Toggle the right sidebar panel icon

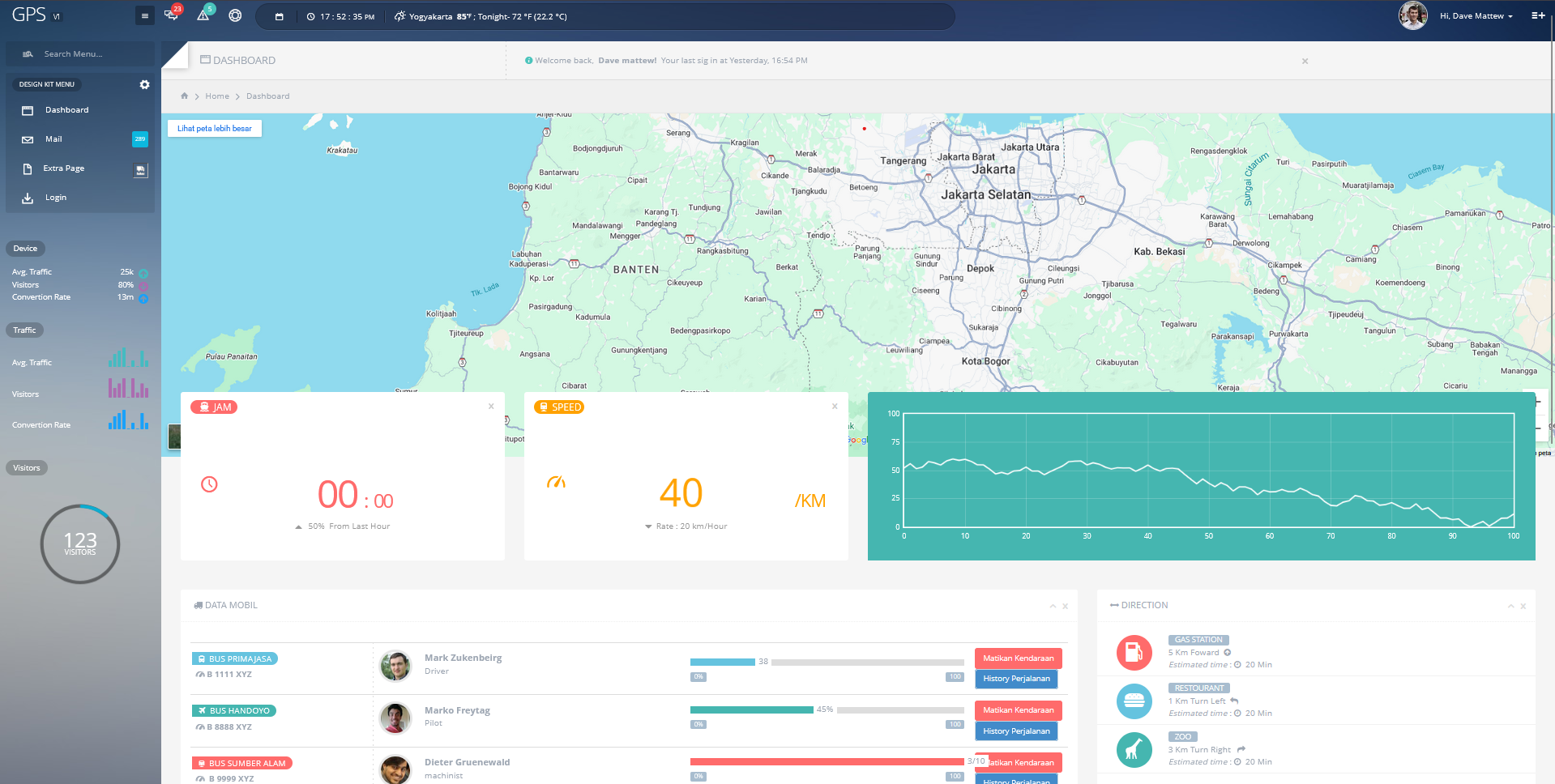pyautogui.click(x=1537, y=15)
